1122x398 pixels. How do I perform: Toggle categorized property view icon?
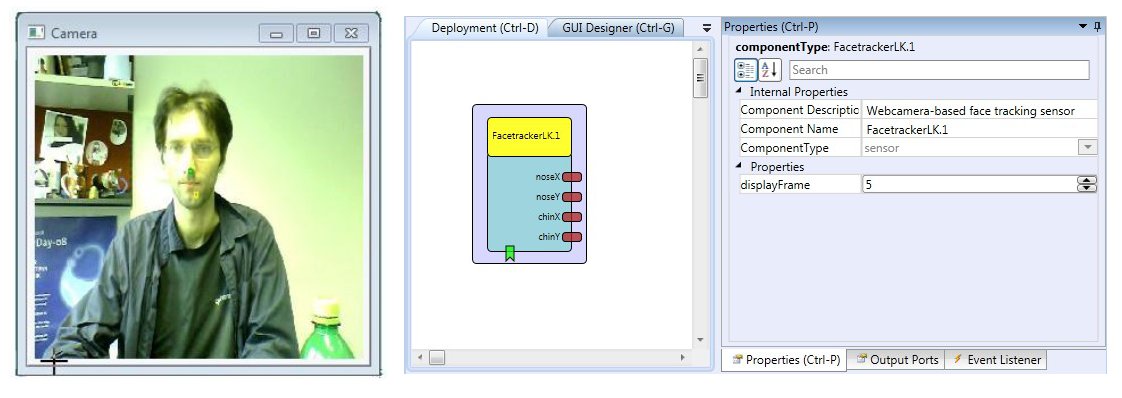click(x=746, y=70)
